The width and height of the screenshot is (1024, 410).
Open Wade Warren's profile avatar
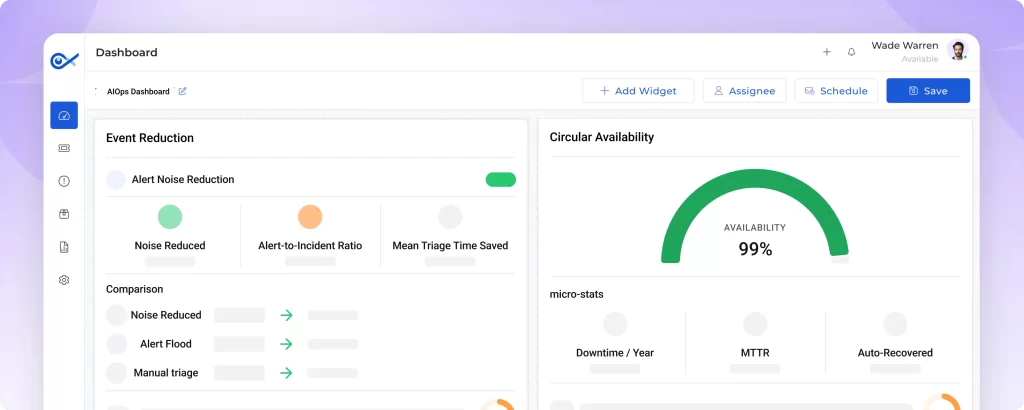[x=957, y=51]
